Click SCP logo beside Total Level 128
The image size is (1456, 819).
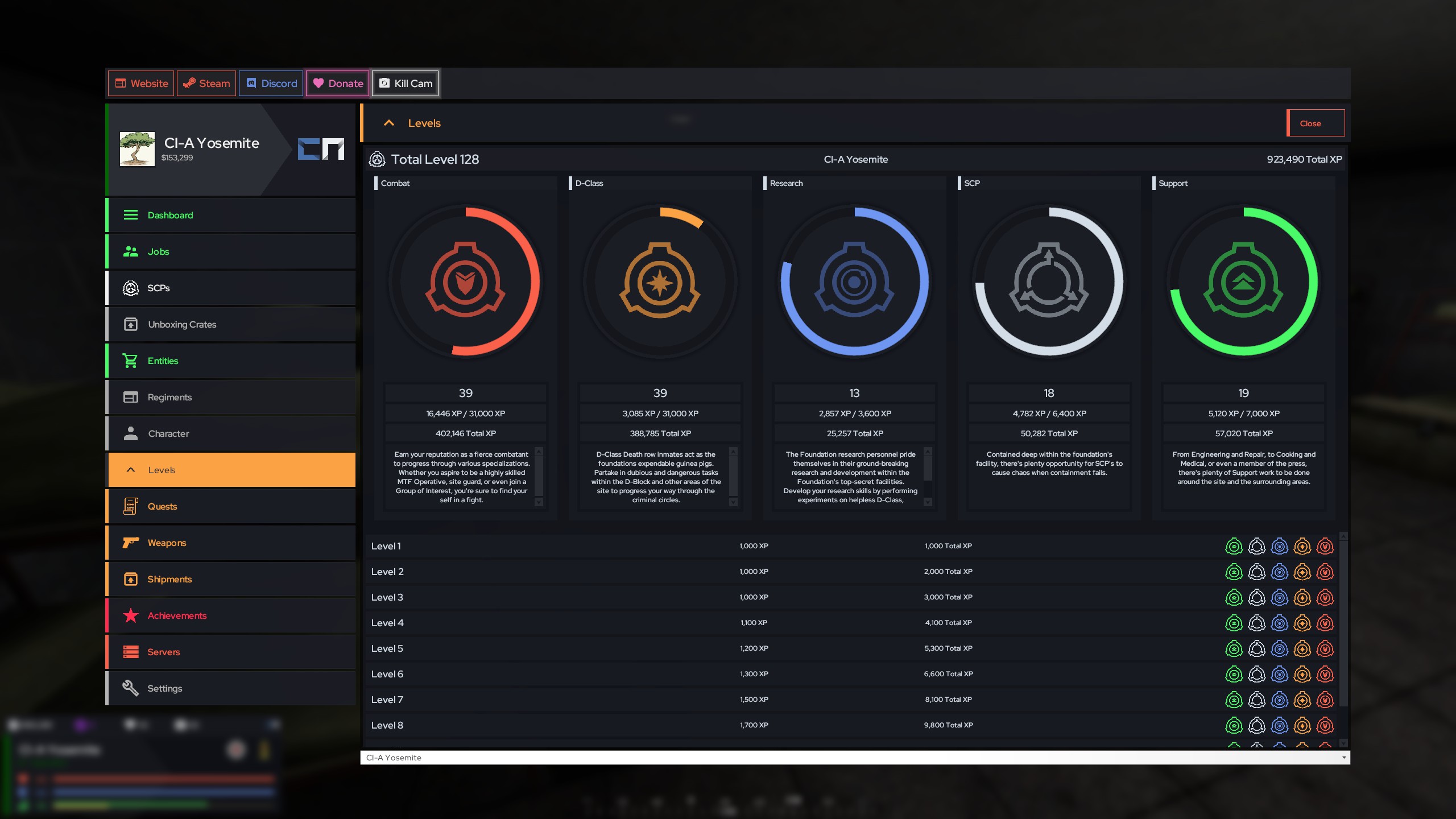[x=377, y=159]
